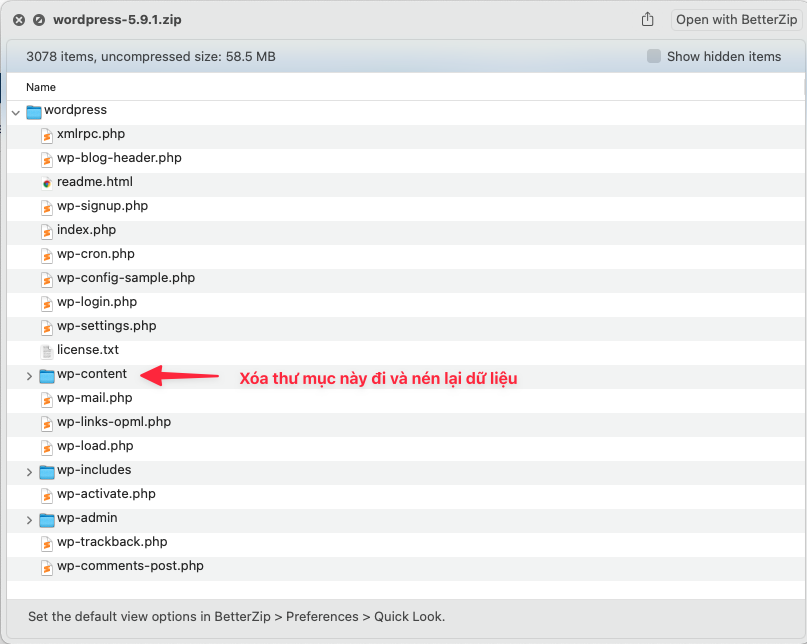Click the 3078 items uncompressed size text
This screenshot has height=644, width=807.
[151, 57]
